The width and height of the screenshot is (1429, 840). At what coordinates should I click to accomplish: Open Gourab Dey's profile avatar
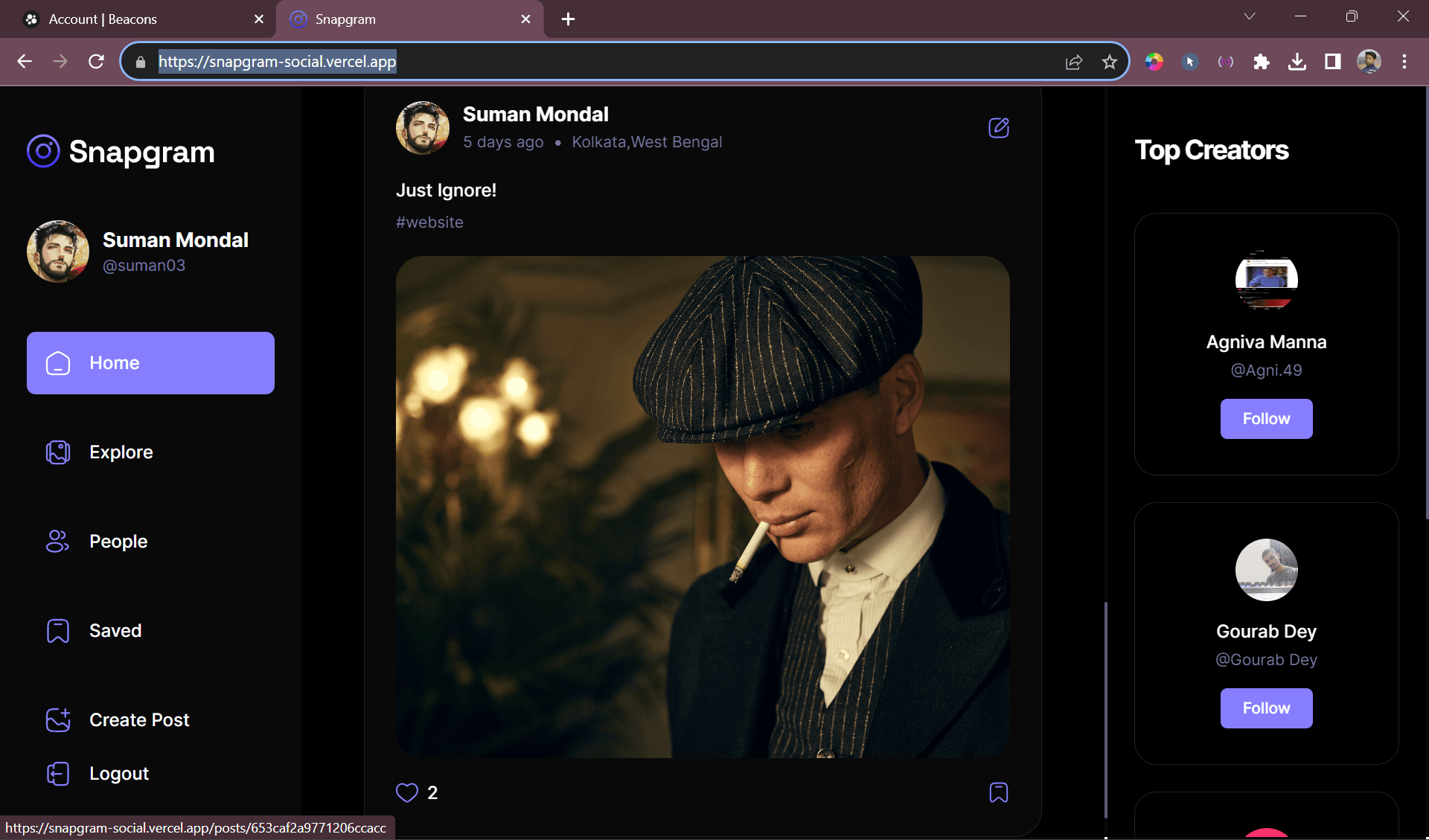(1266, 570)
